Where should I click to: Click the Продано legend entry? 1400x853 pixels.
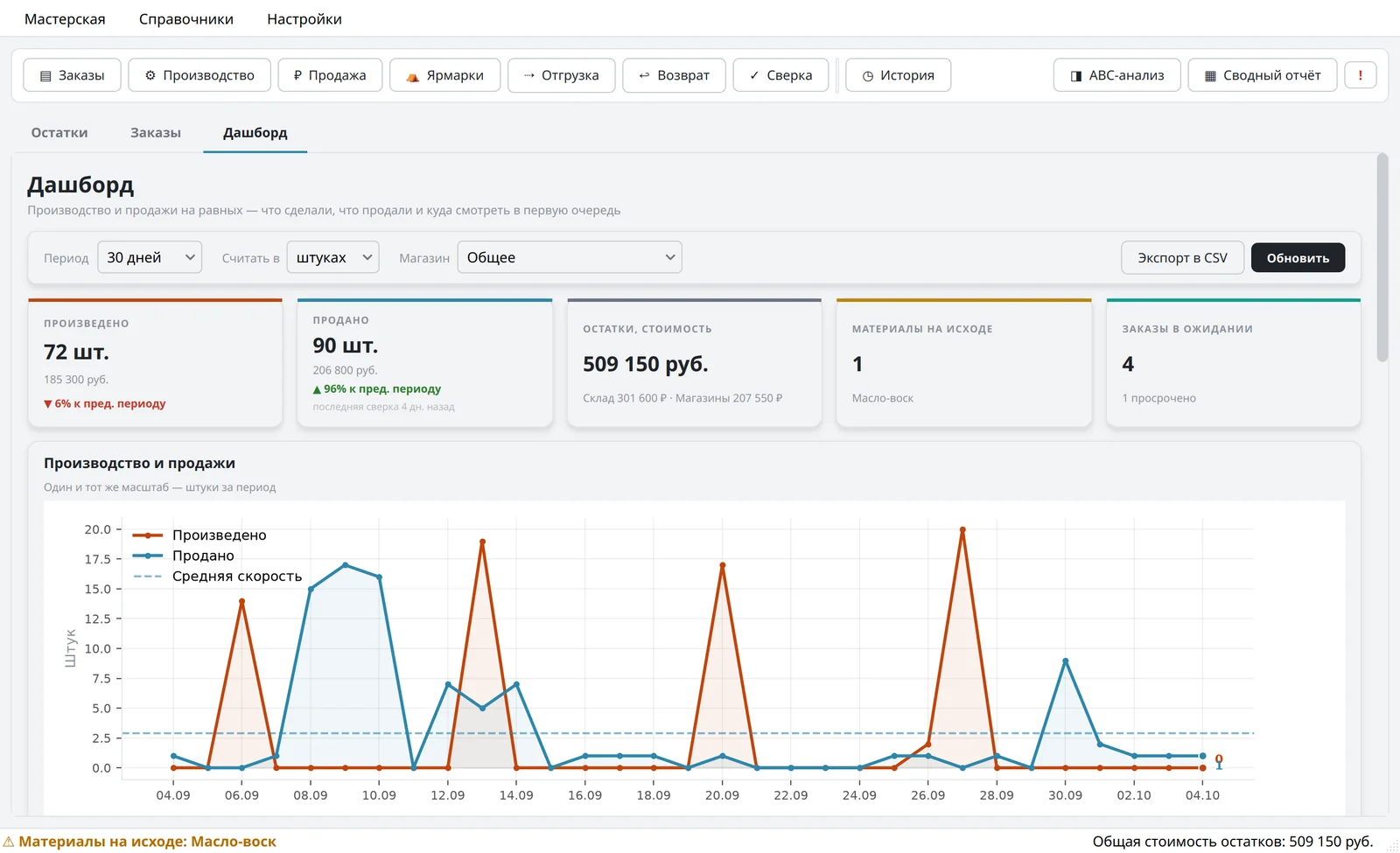click(x=184, y=556)
